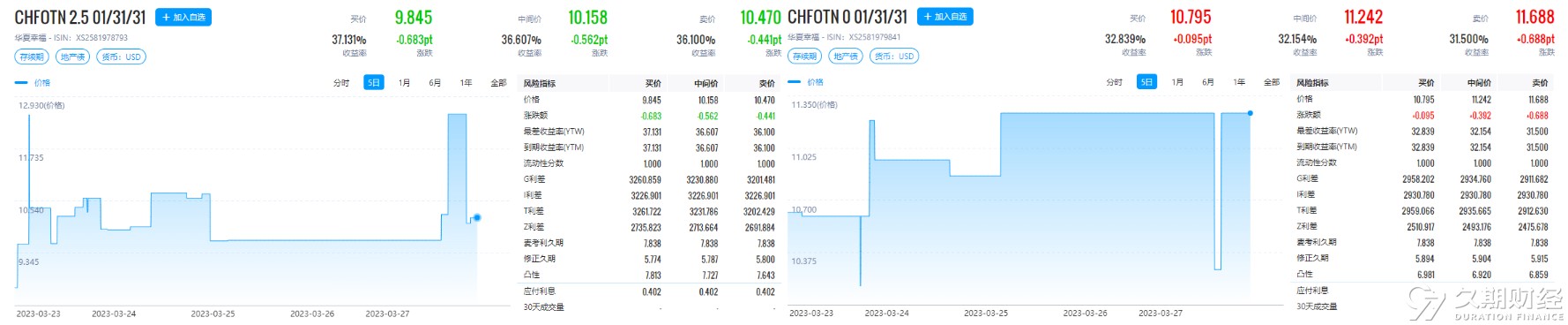Click 货币: USD tag under CHFOTN 2.5
Screen dimensions: 1568x325
coord(121,57)
